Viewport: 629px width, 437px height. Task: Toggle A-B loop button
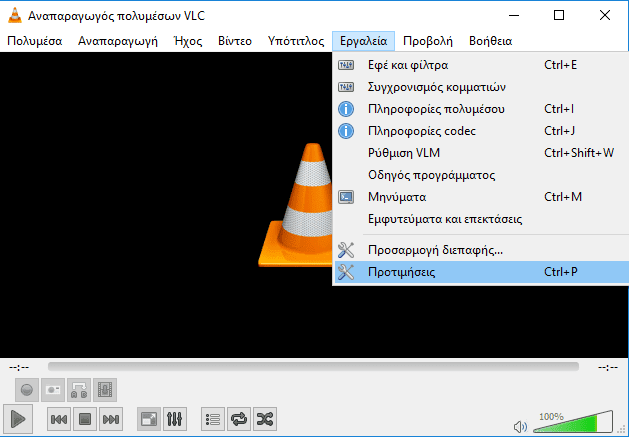pyautogui.click(x=79, y=390)
